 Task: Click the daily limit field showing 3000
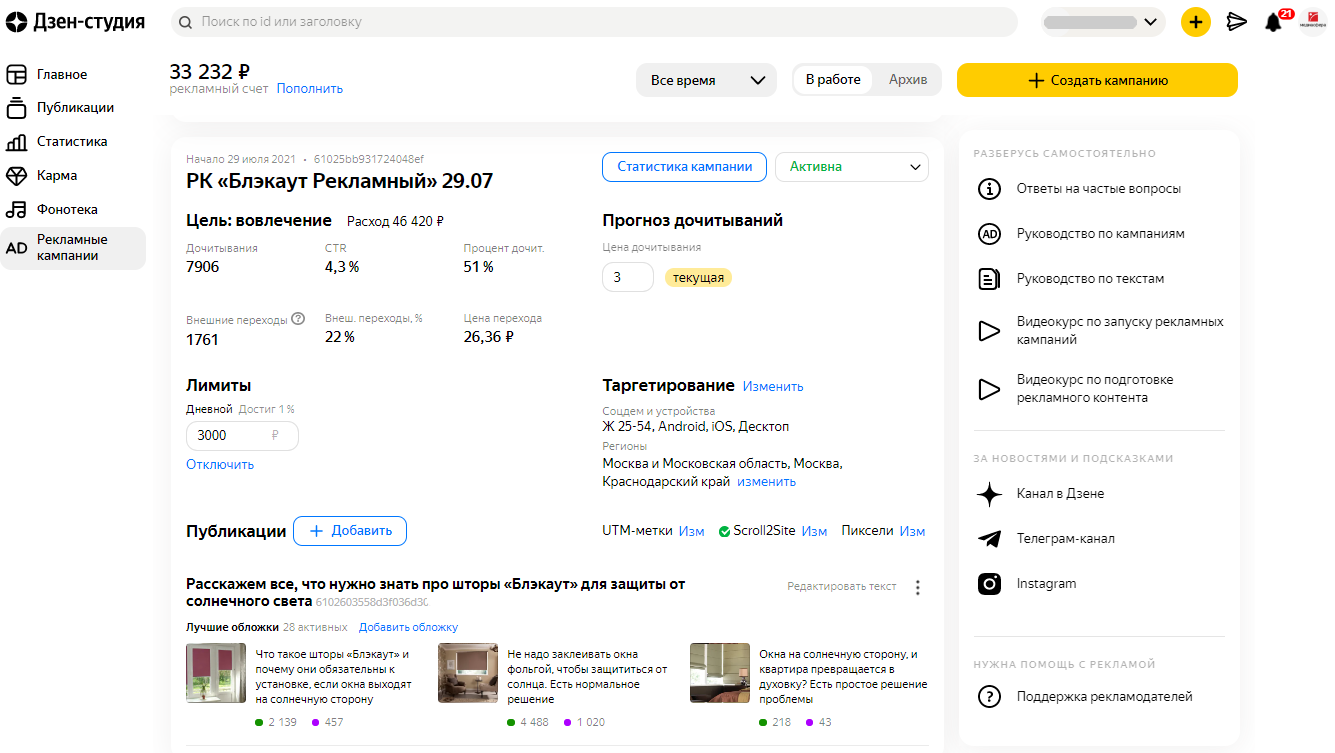click(242, 436)
